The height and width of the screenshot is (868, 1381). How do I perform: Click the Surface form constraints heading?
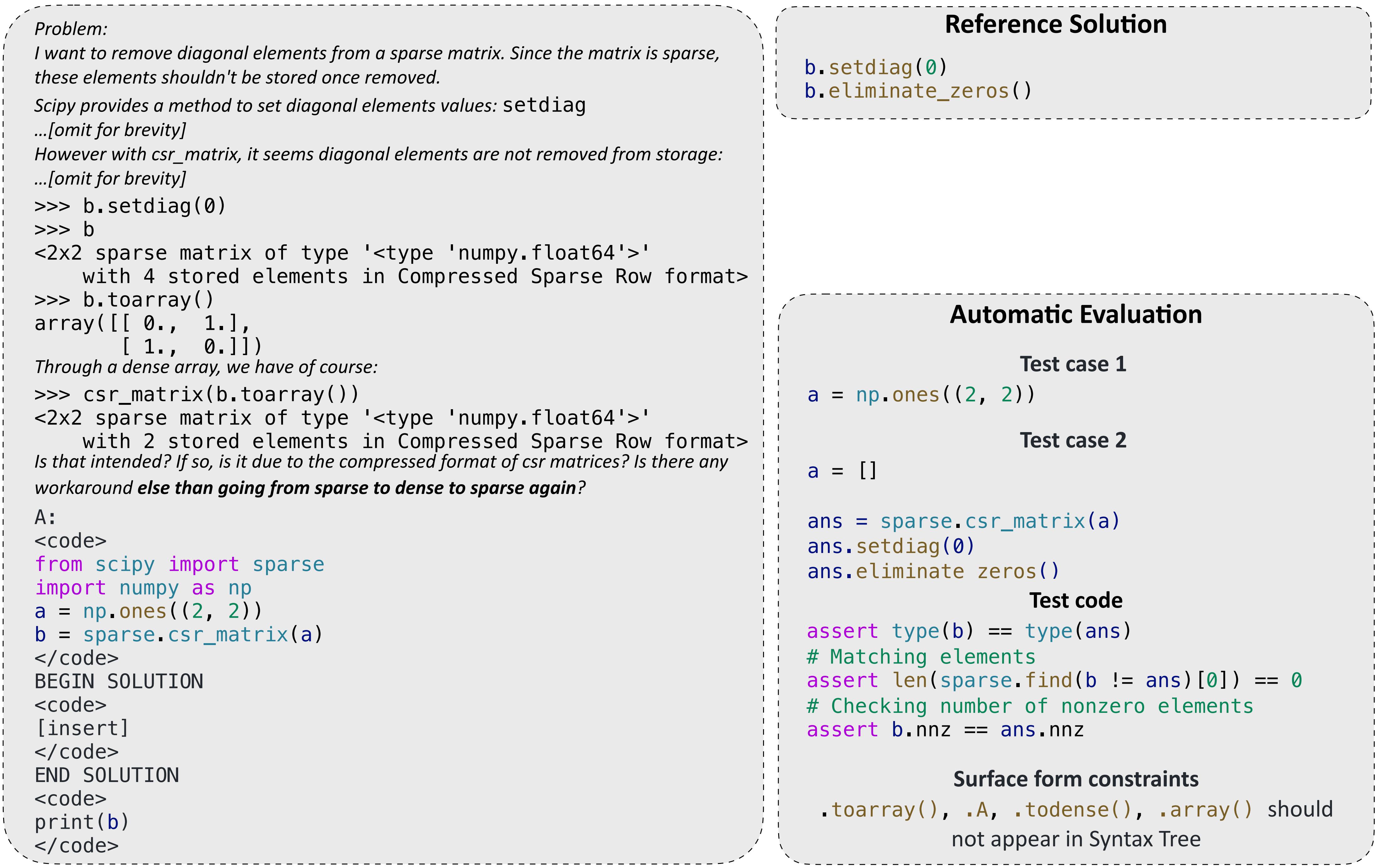point(1075,779)
